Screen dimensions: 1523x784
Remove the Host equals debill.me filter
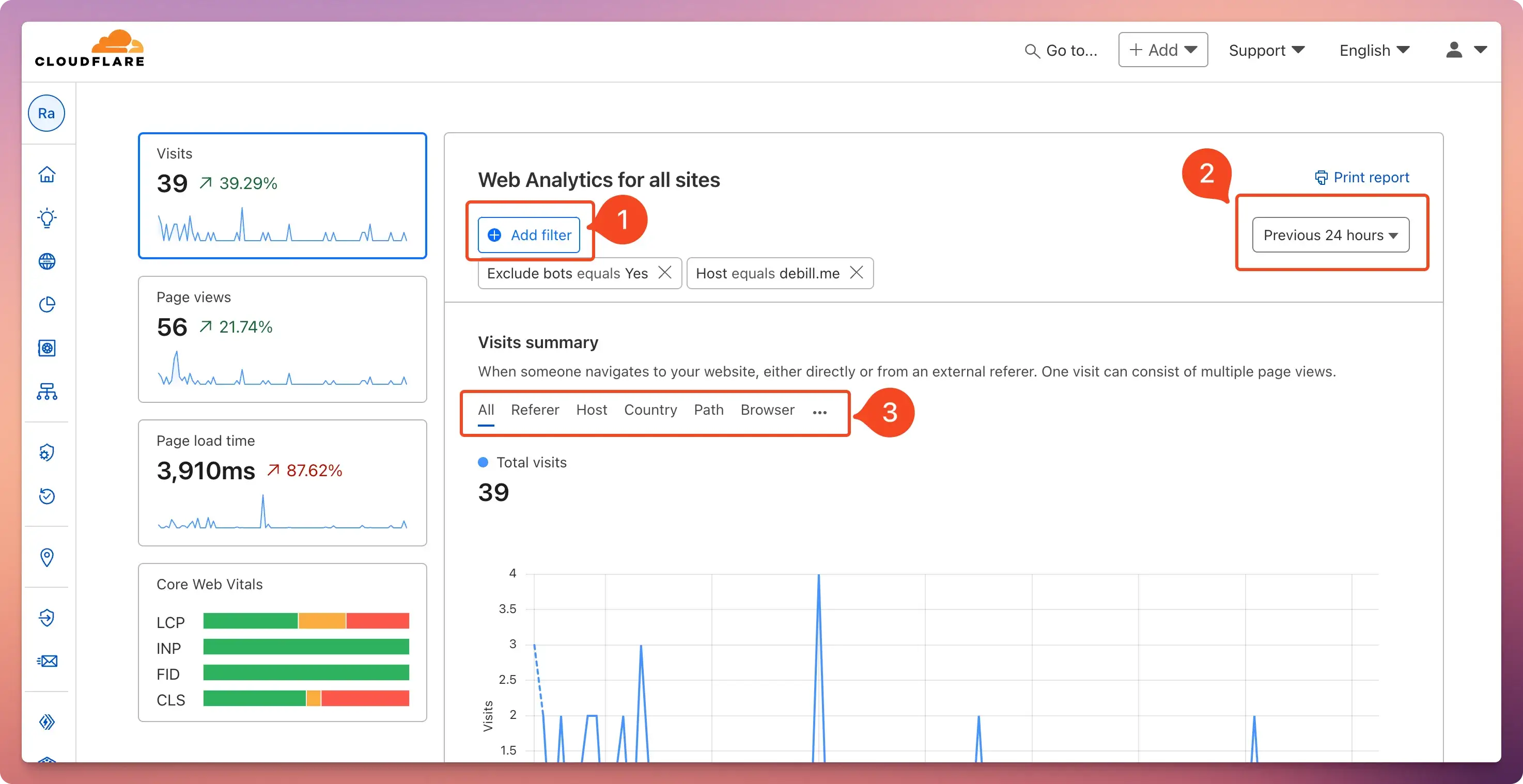[857, 273]
